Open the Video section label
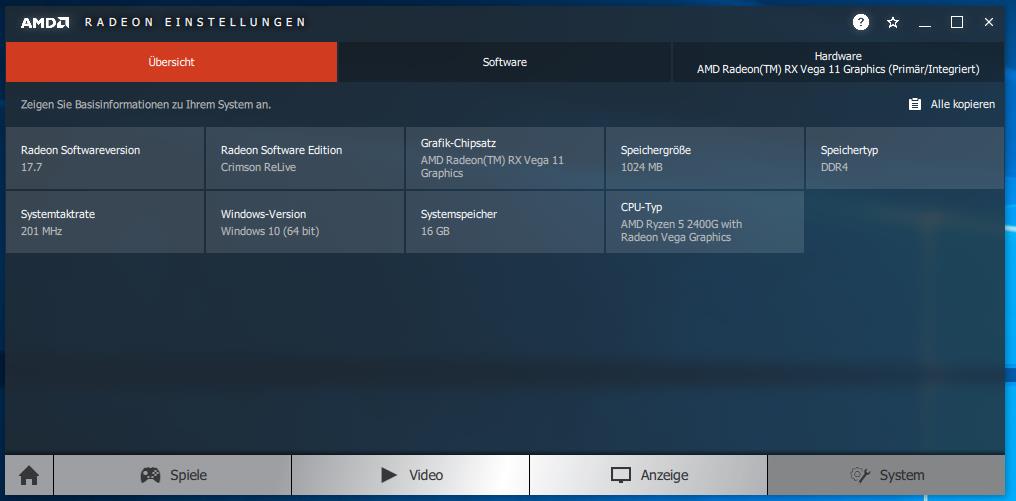The image size is (1016, 501). (426, 475)
